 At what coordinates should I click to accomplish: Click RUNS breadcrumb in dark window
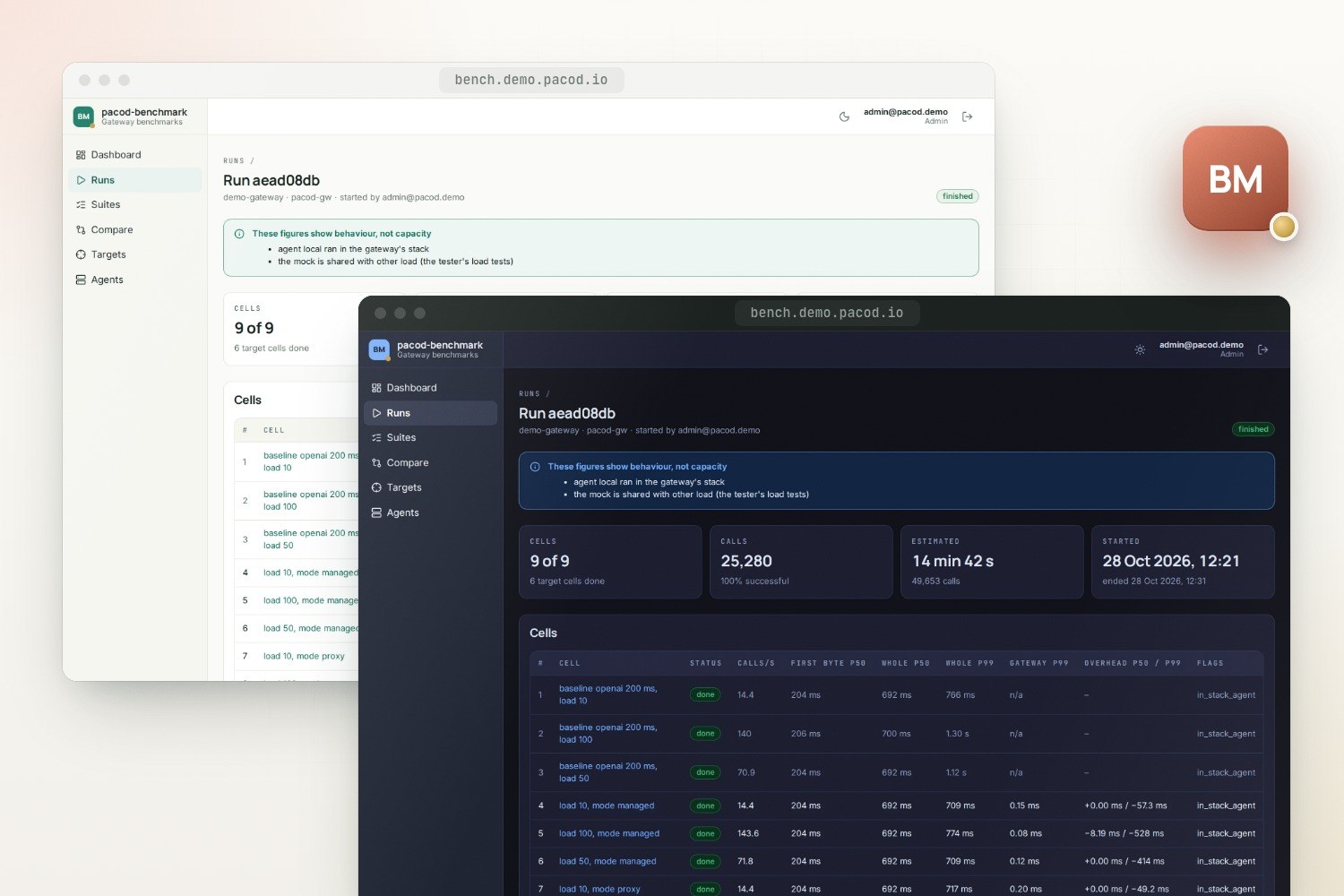530,394
